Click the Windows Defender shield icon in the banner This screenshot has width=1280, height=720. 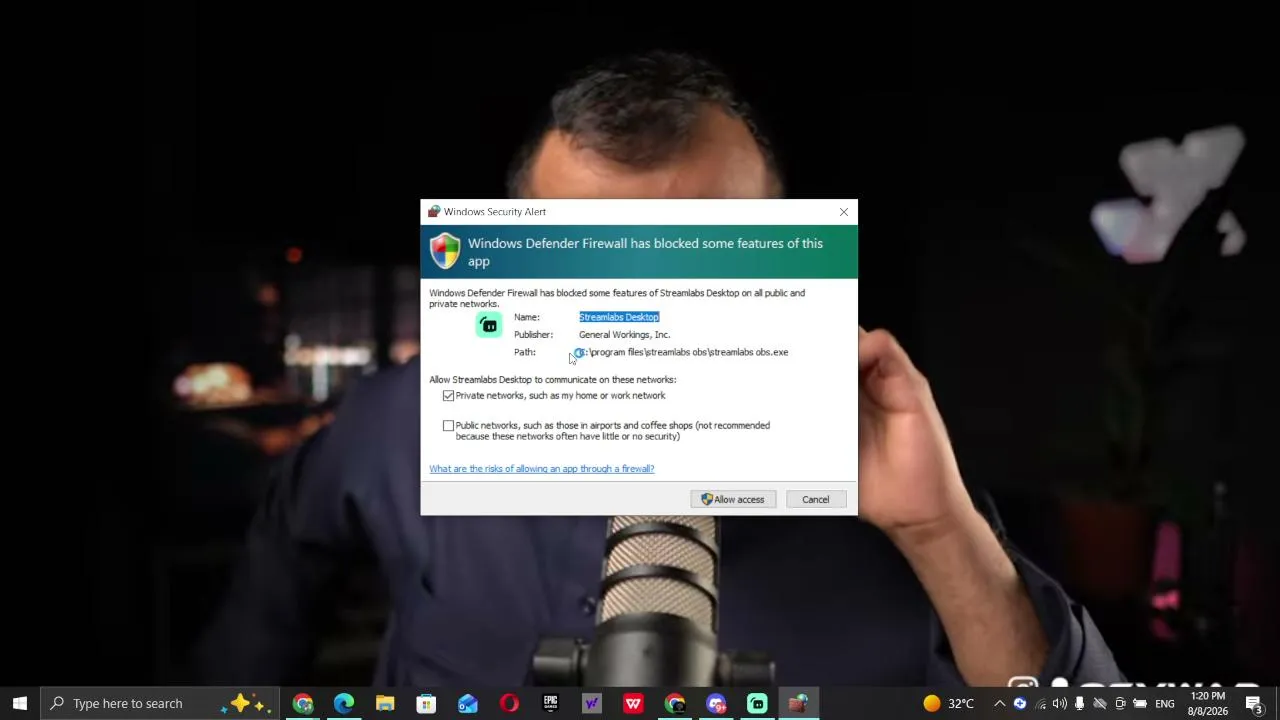coord(445,251)
